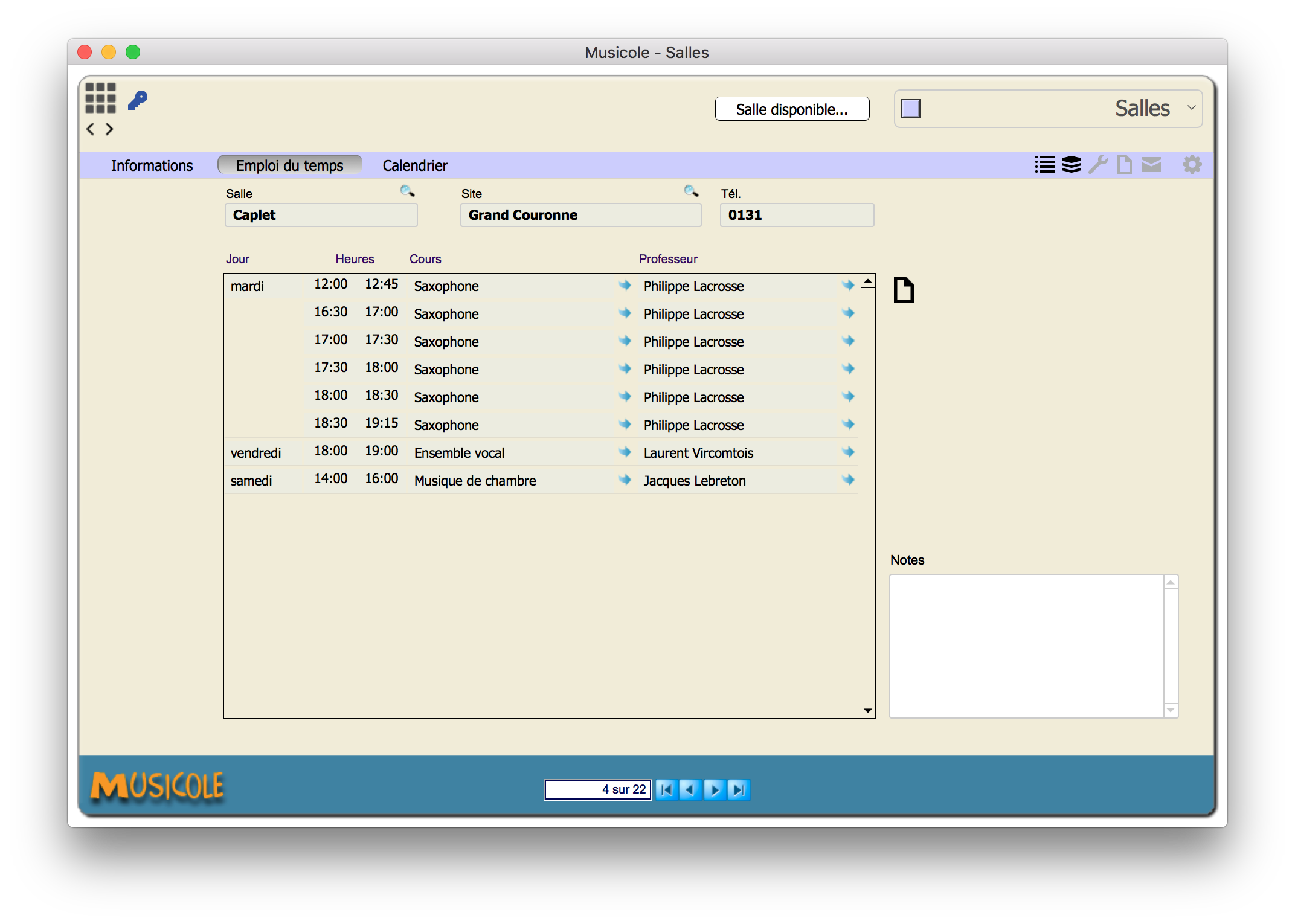Screen dimensions: 1295x924
Task: Click the blue key icon
Action: tap(138, 100)
